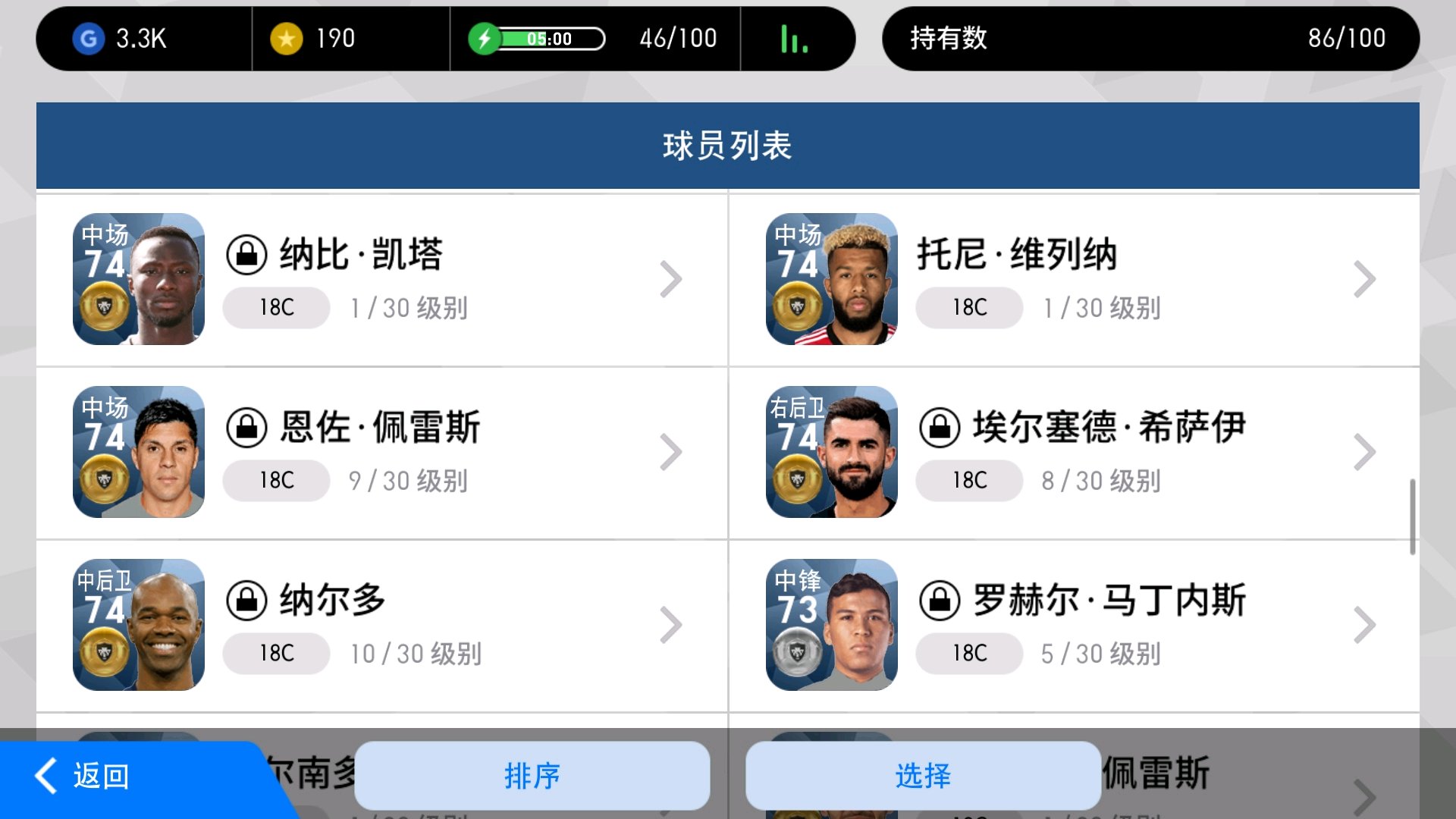1456x819 pixels.
Task: Expand 托尼·维列纳 row with chevron arrow
Action: pos(1364,279)
